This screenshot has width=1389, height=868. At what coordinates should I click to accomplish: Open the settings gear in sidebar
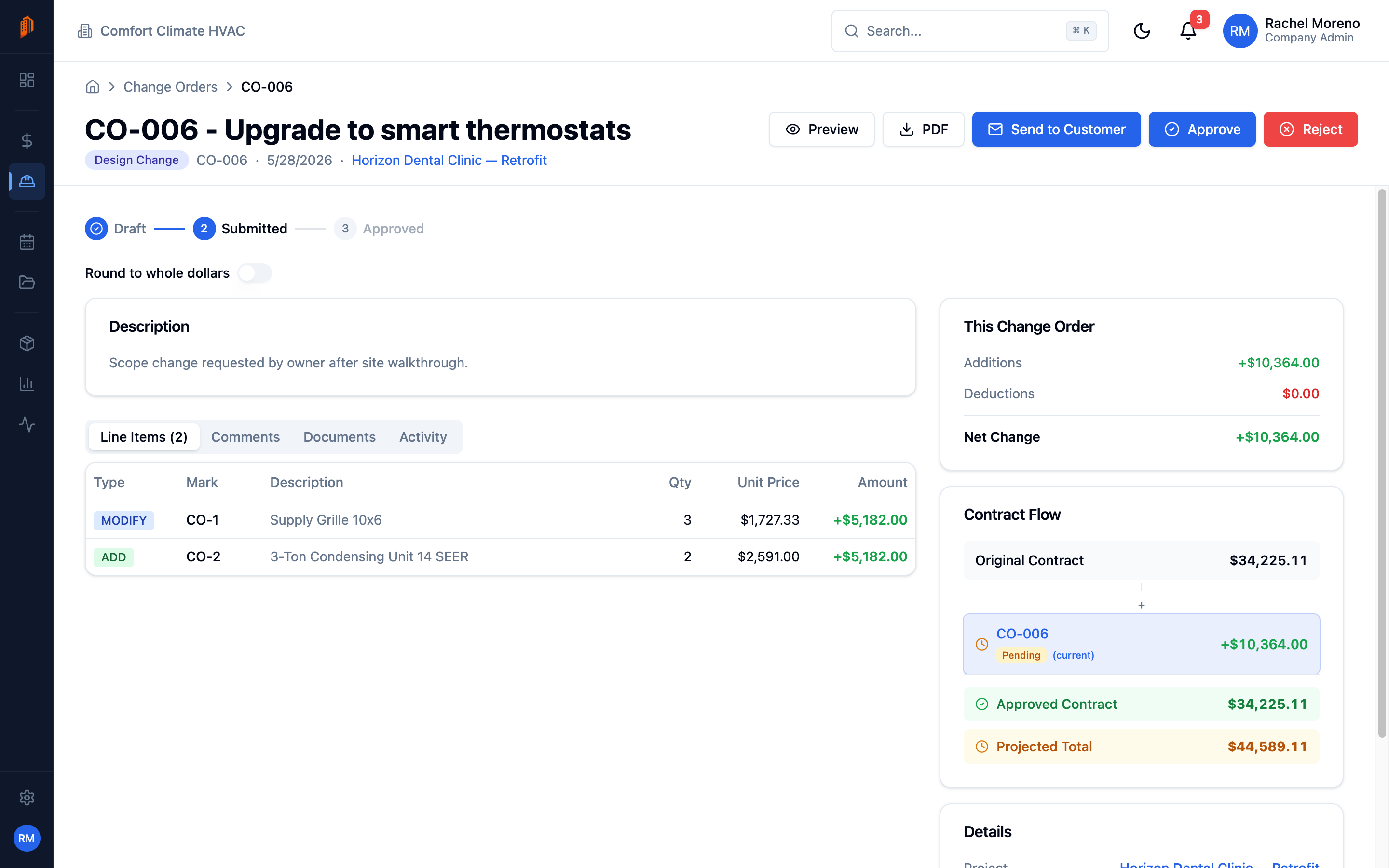(27, 798)
